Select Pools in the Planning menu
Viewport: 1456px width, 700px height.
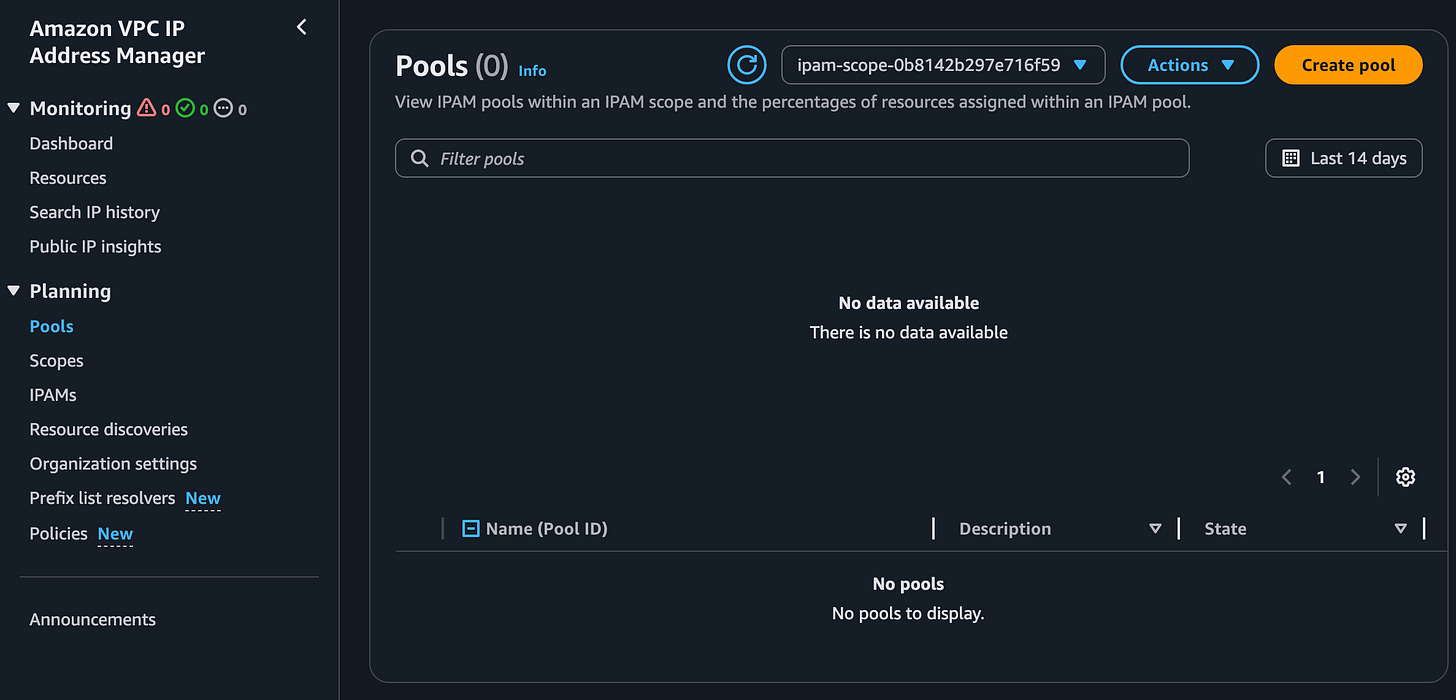(52, 326)
